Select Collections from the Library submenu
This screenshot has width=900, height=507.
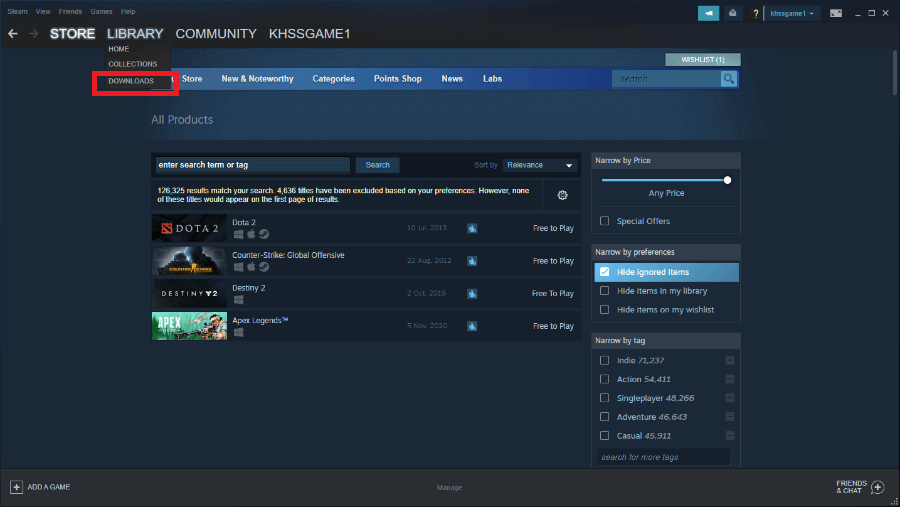[x=133, y=64]
